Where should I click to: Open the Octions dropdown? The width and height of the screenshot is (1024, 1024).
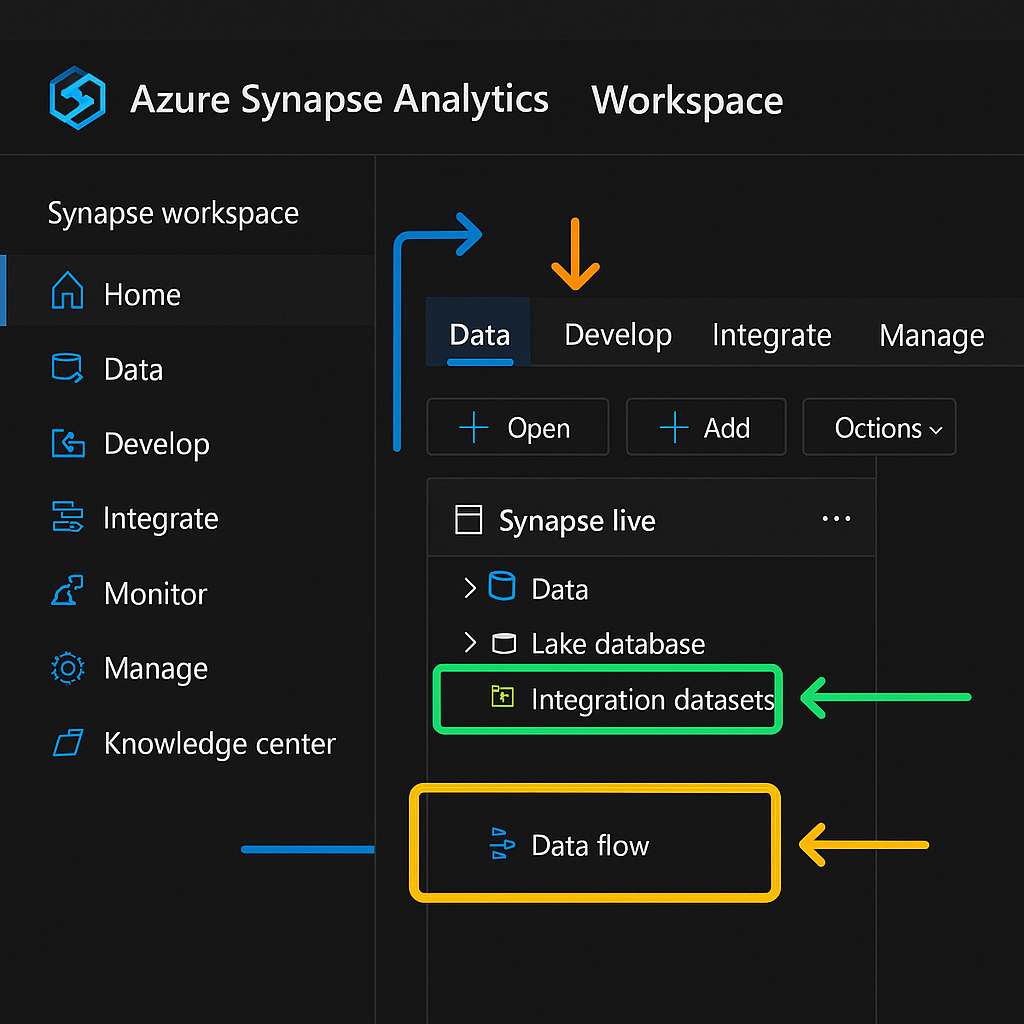(x=879, y=427)
